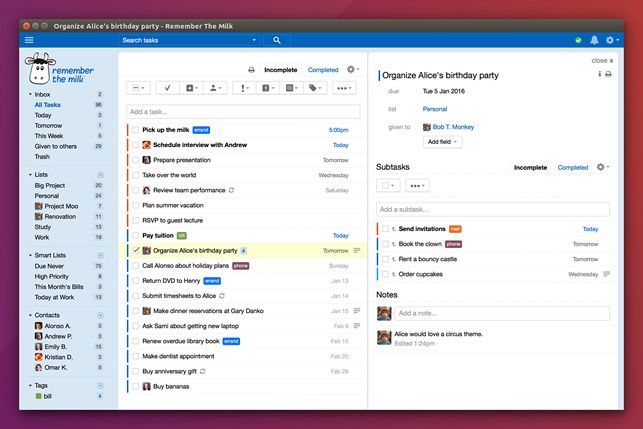Viewport: 643px width, 429px height.
Task: Collapse the Smart Lists section
Action: pyautogui.click(x=30, y=256)
